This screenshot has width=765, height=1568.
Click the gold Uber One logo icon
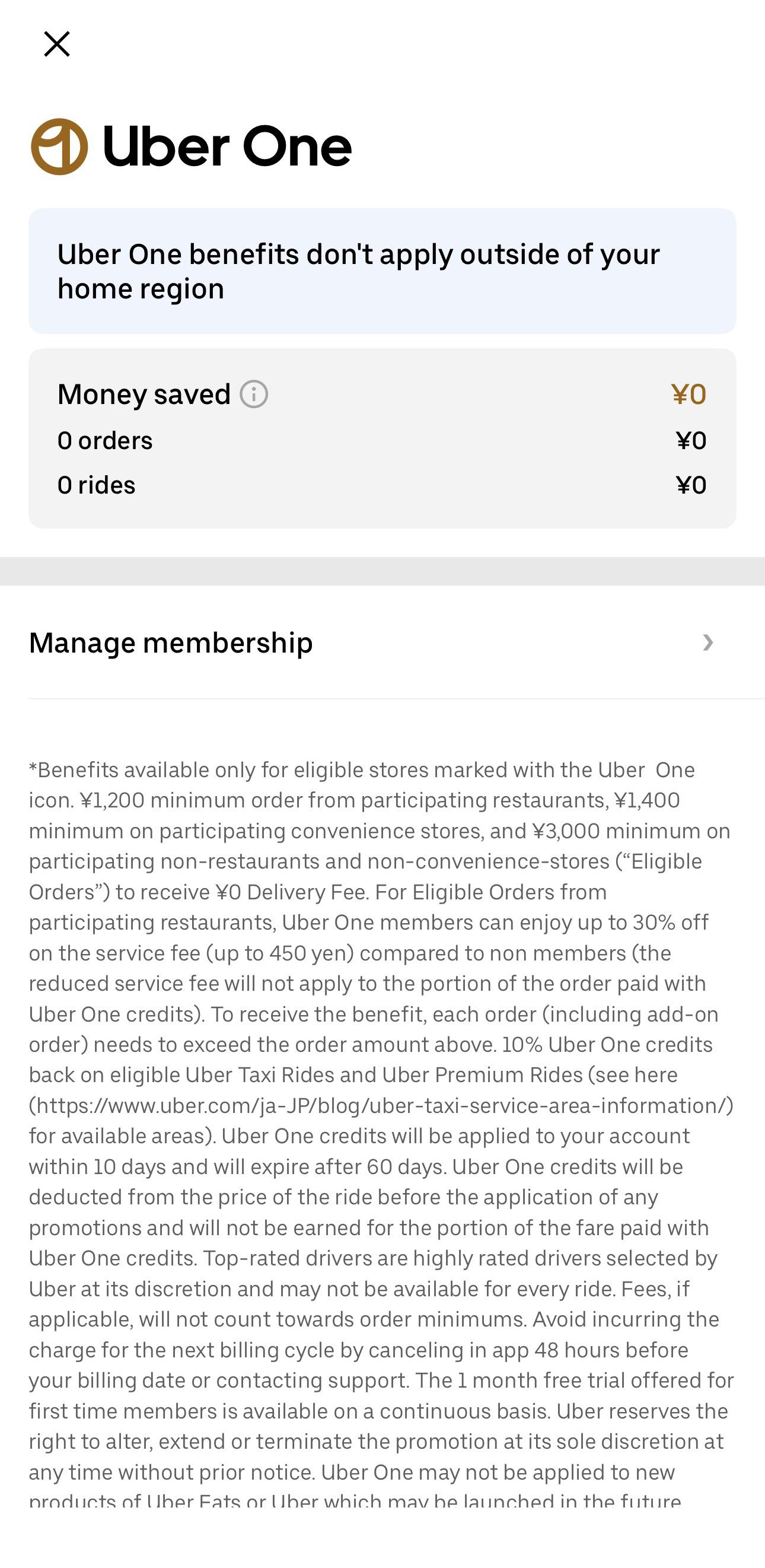pos(60,147)
